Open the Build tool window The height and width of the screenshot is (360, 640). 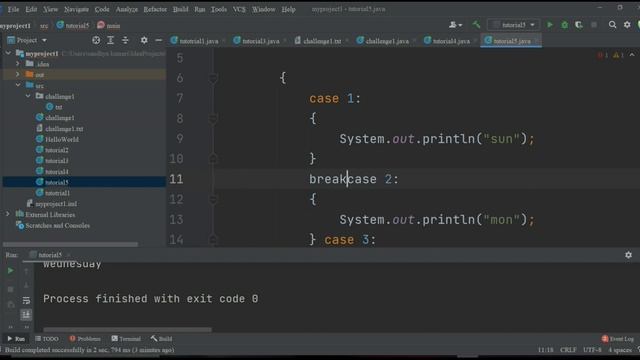161,339
